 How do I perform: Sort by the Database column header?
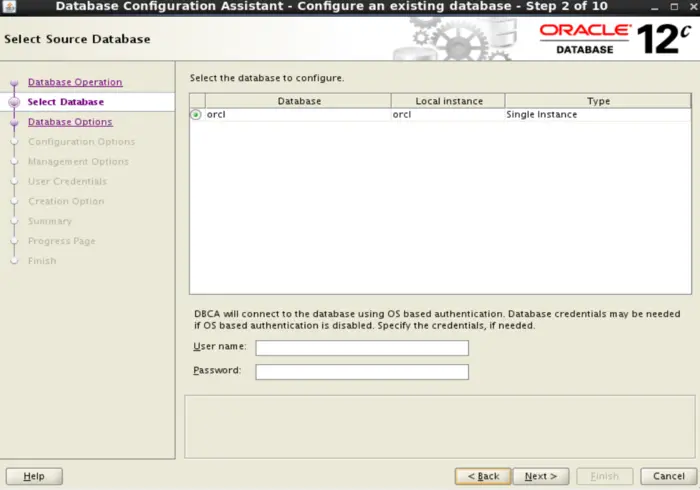pos(299,101)
